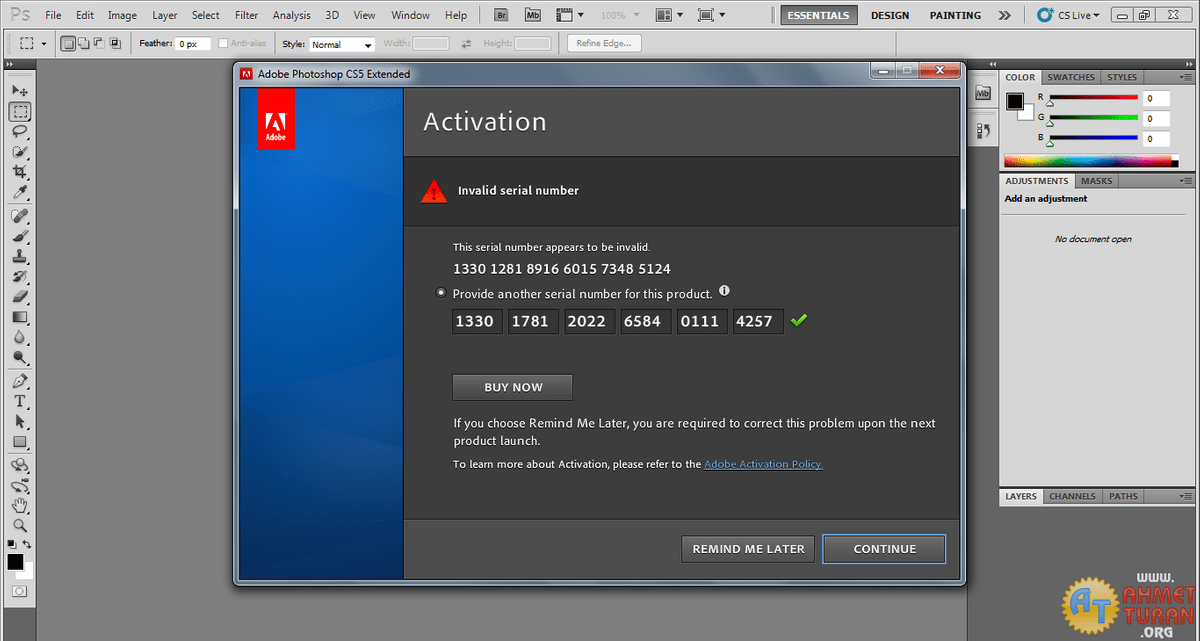Screen dimensions: 1200x641
Task: Select the Blur tool
Action: tap(20, 336)
